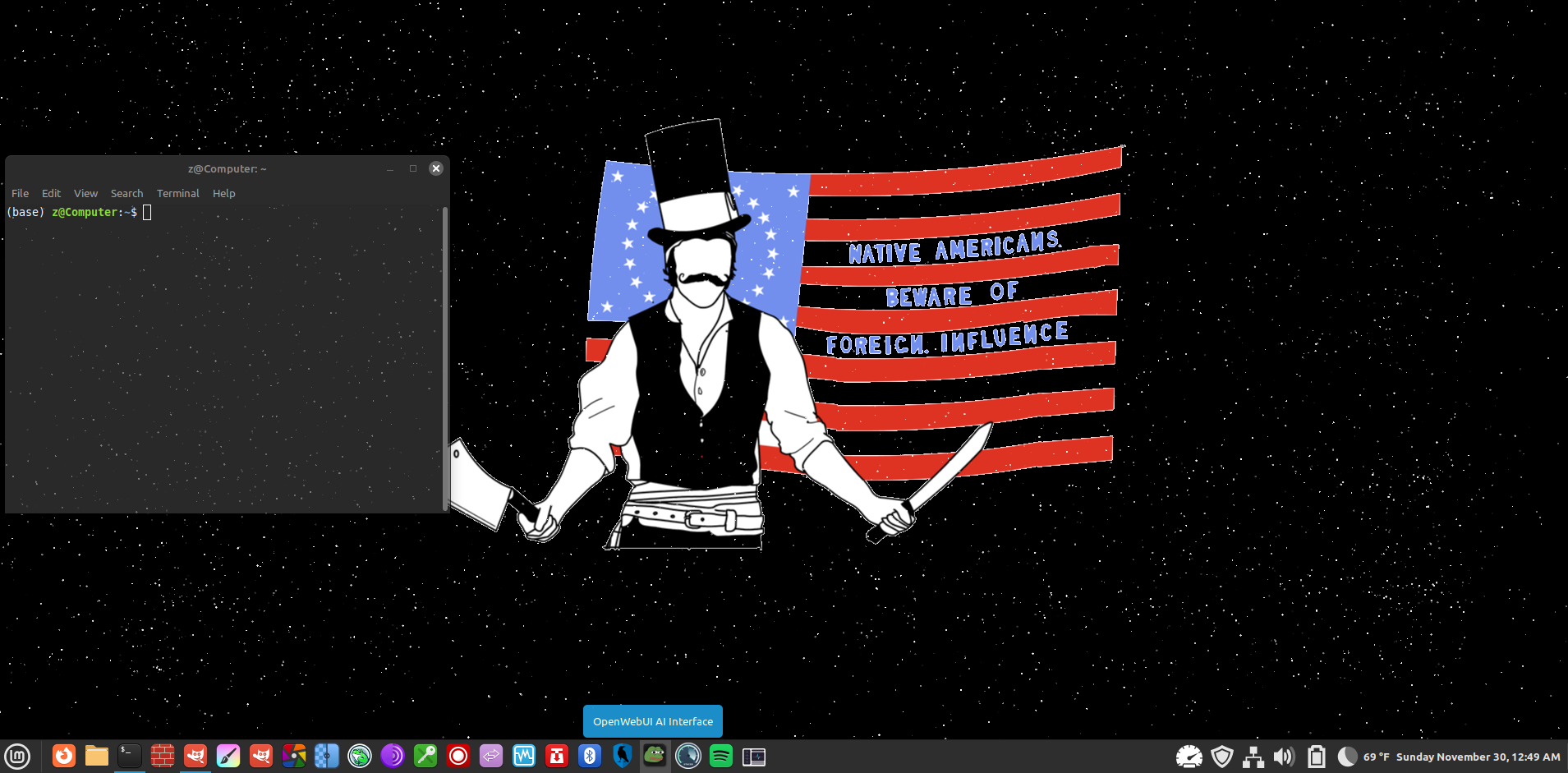Check the battery tray icon
This screenshot has width=1568, height=773.
pyautogui.click(x=1317, y=757)
